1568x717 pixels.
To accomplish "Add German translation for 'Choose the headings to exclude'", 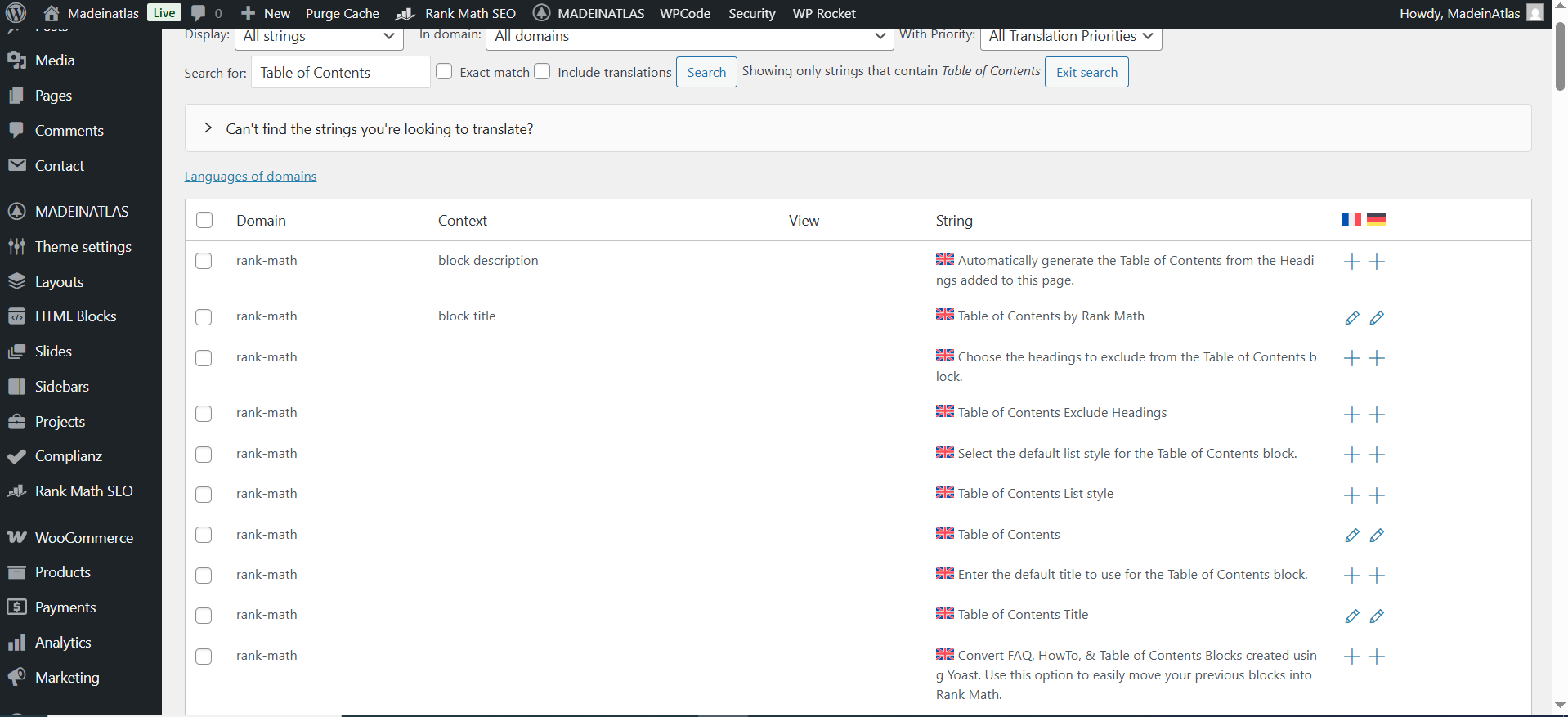I will (1377, 358).
